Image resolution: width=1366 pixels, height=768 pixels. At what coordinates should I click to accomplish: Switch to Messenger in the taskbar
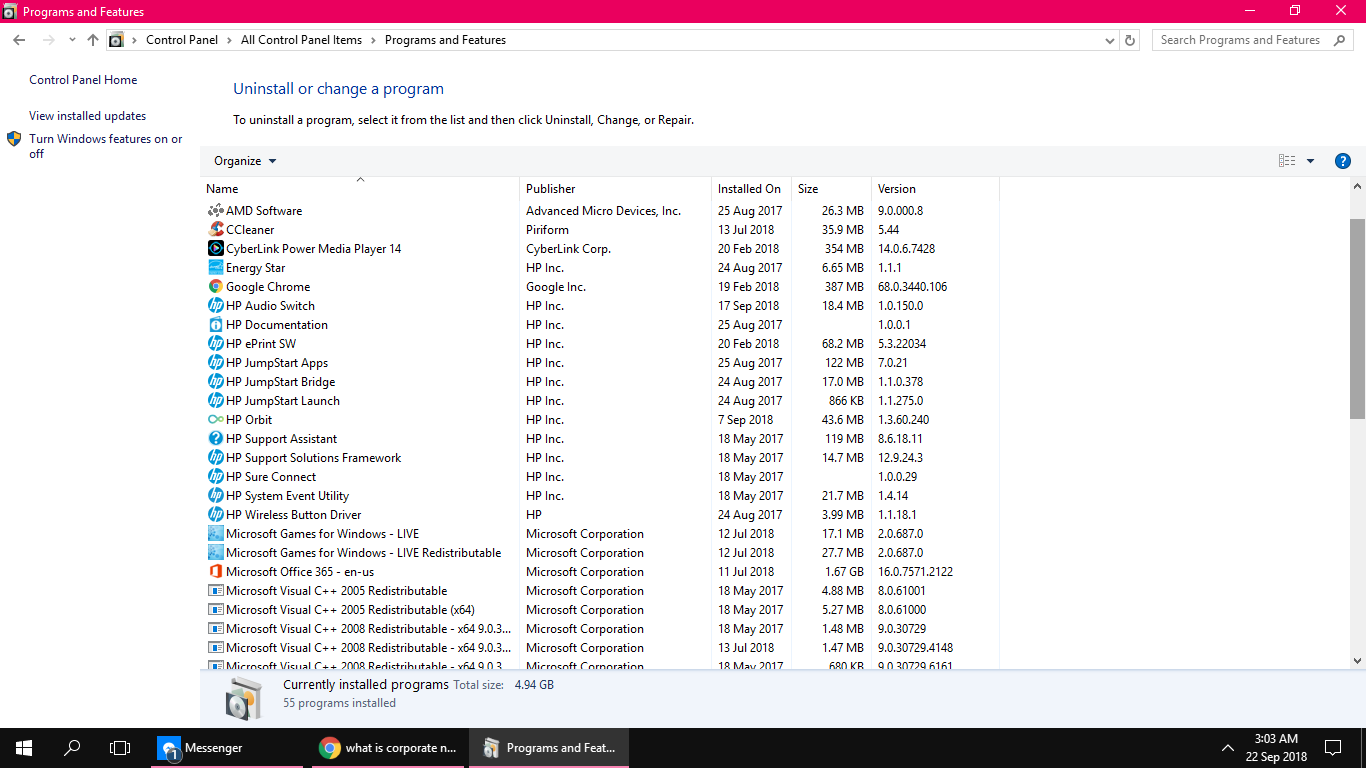point(226,748)
